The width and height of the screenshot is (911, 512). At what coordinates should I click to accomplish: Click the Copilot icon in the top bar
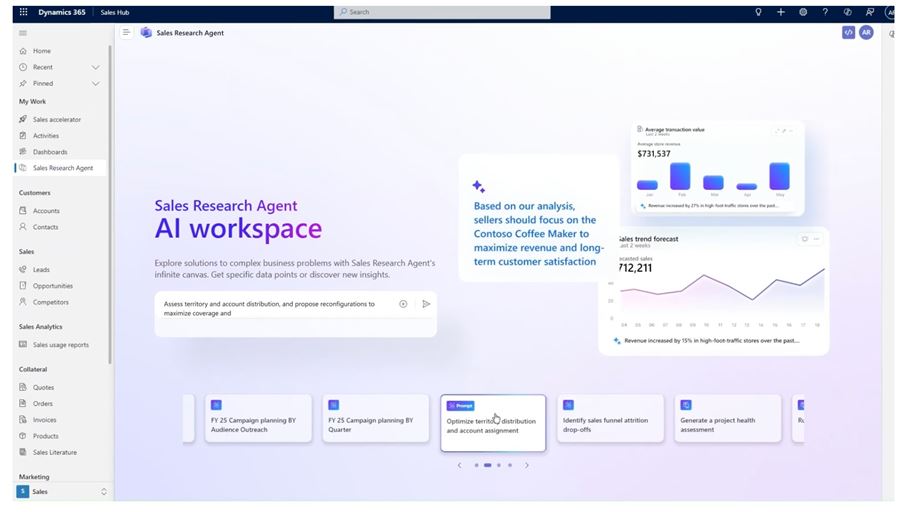coord(848,12)
